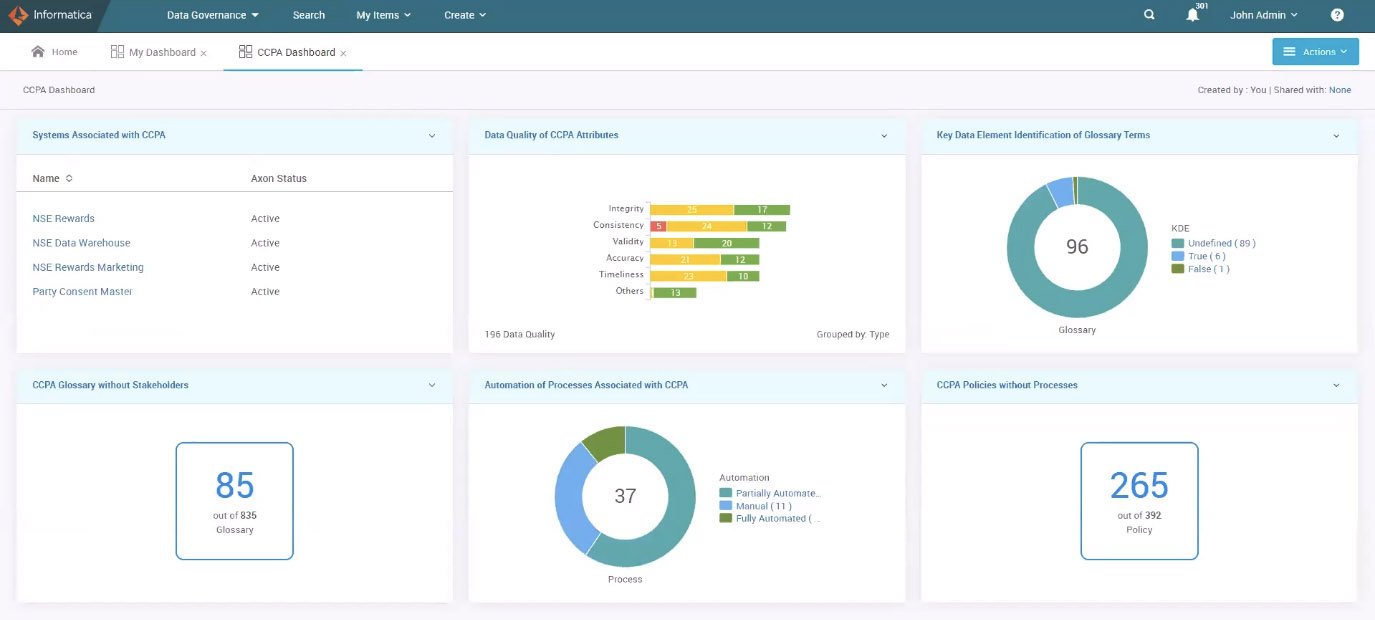The height and width of the screenshot is (620, 1375).
Task: Open the Party Consent Master link
Action: 82,292
